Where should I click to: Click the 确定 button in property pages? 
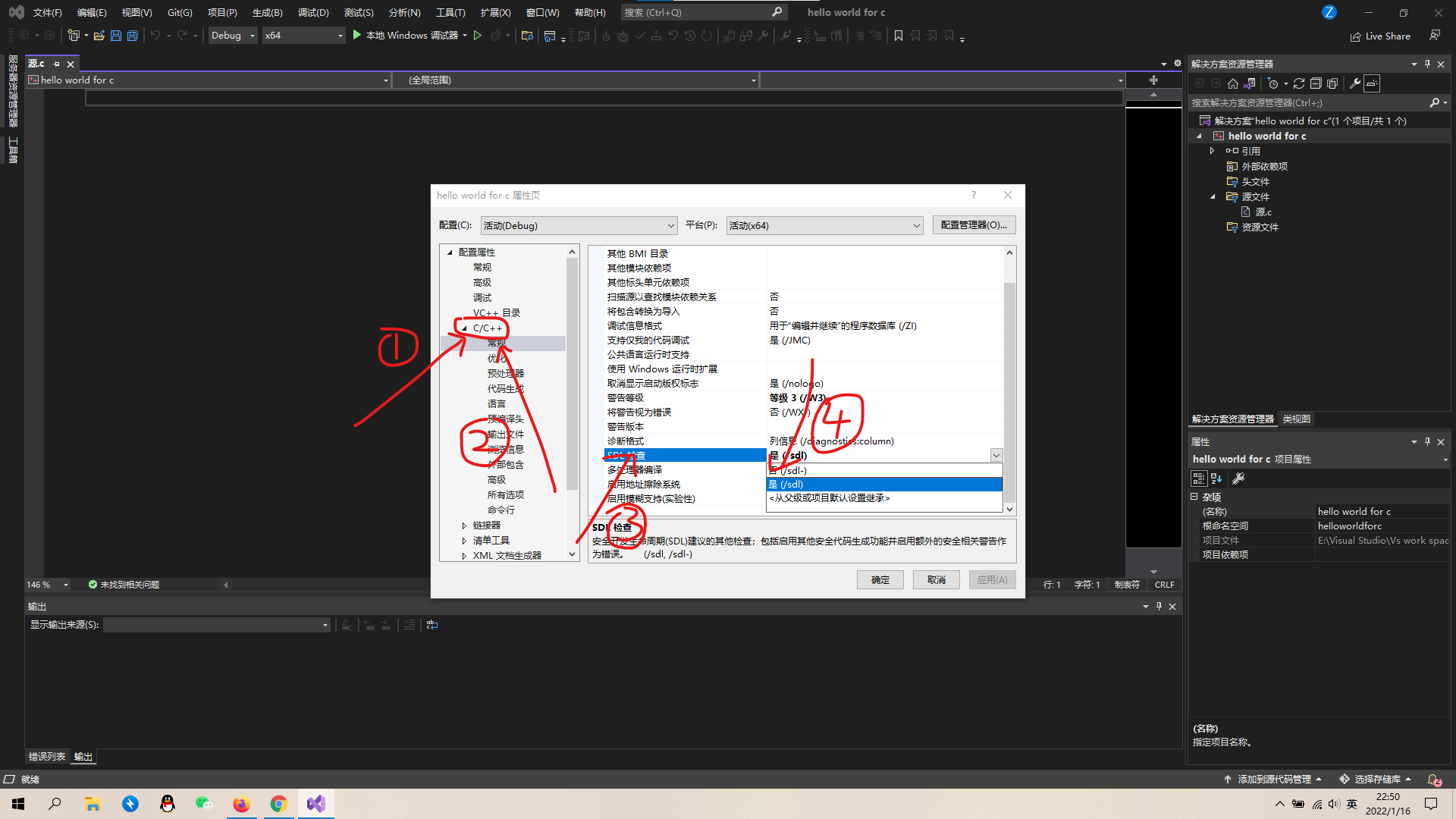pyautogui.click(x=880, y=579)
